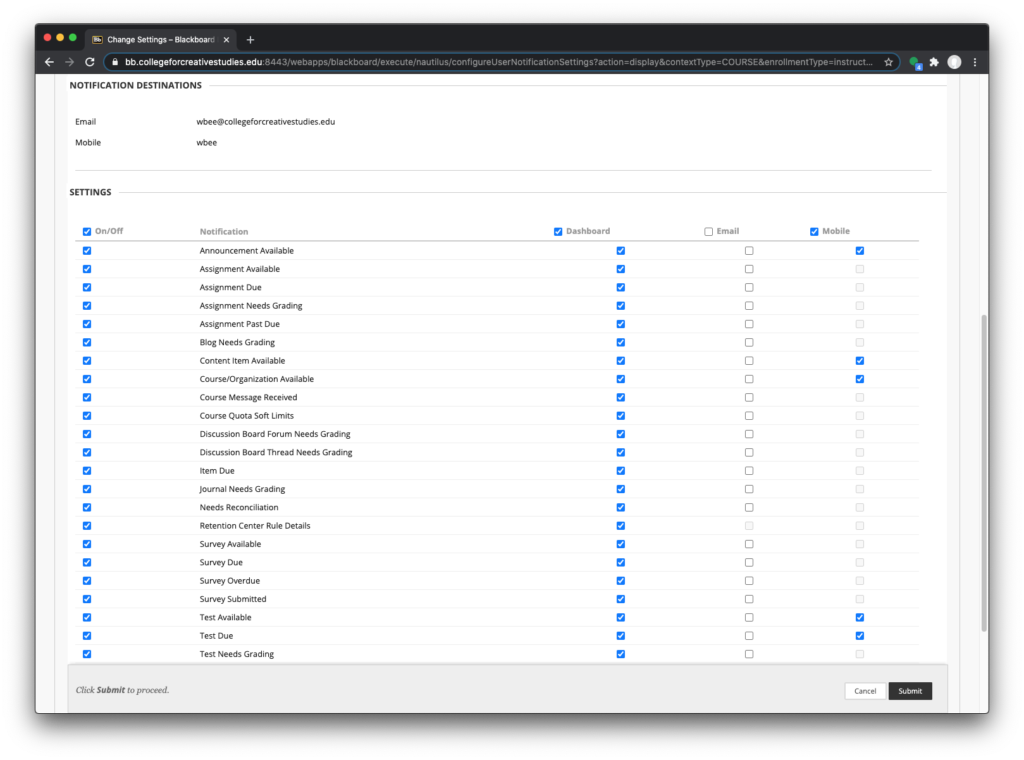Uncheck Mobile column header checkbox
The height and width of the screenshot is (760, 1024).
[814, 232]
